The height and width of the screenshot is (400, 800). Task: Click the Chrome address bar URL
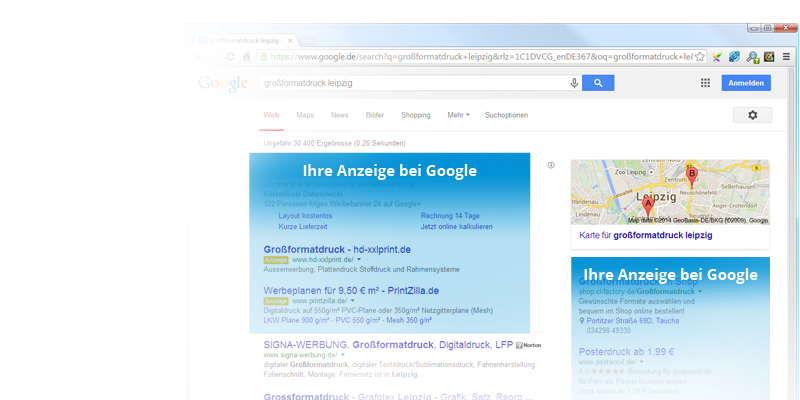click(481, 57)
